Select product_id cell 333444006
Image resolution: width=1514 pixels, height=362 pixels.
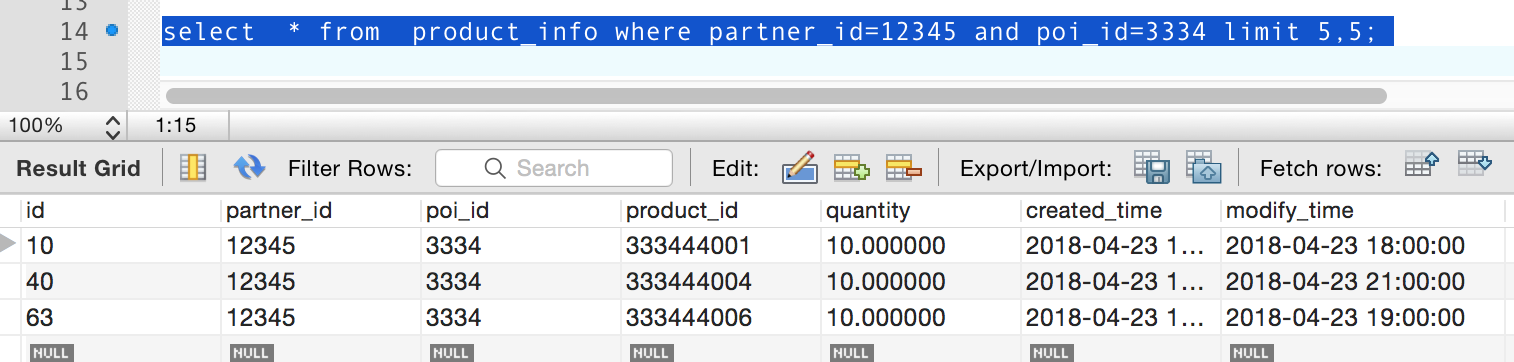coord(721,318)
